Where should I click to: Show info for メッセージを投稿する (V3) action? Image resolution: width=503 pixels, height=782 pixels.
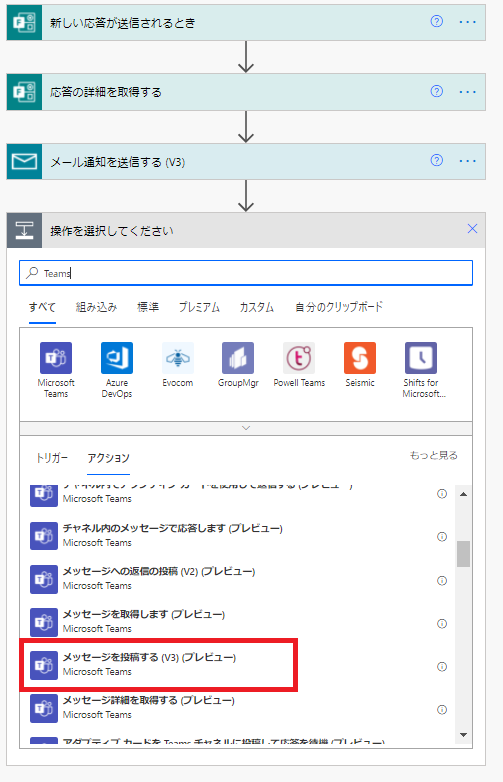[x=442, y=666]
